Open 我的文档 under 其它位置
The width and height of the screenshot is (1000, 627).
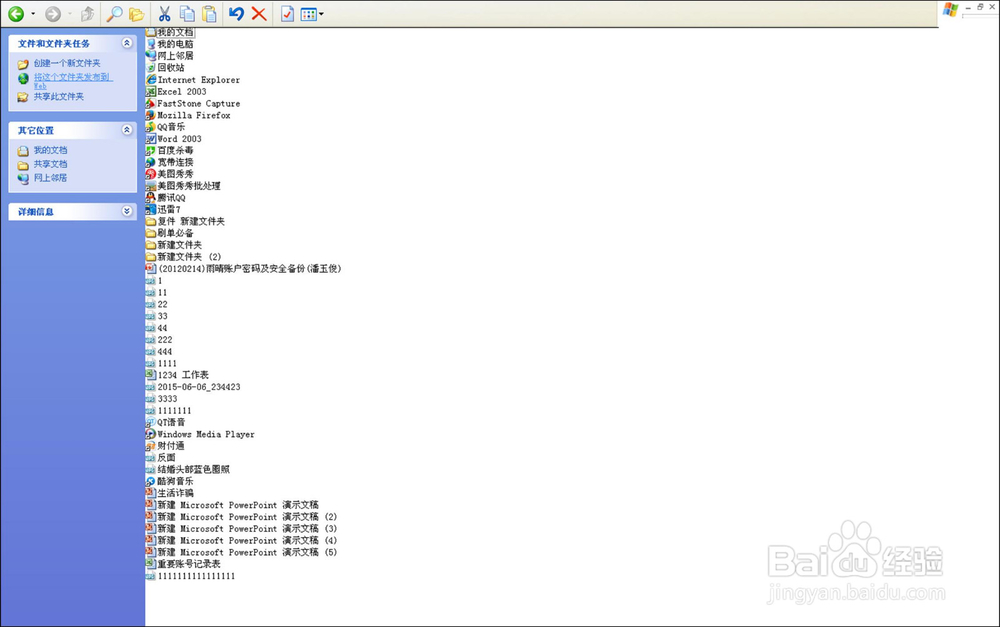(50, 150)
